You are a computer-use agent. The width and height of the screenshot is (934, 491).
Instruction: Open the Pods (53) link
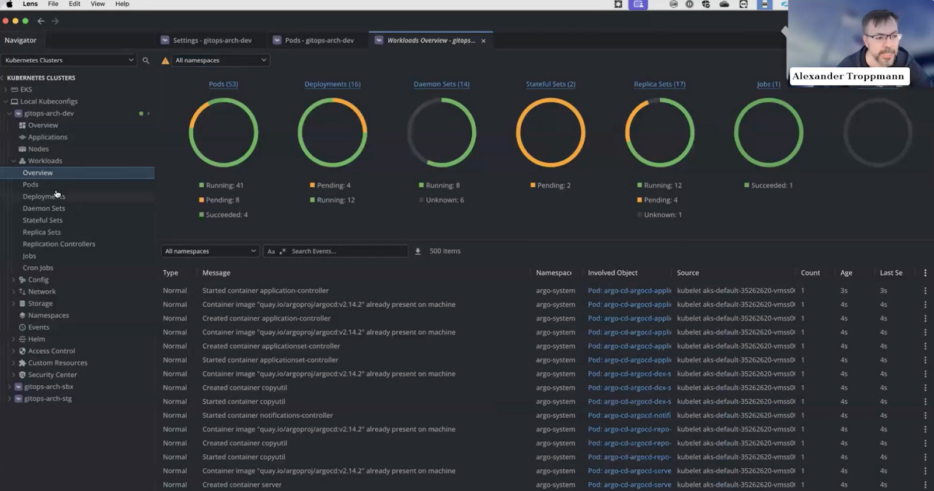point(223,84)
